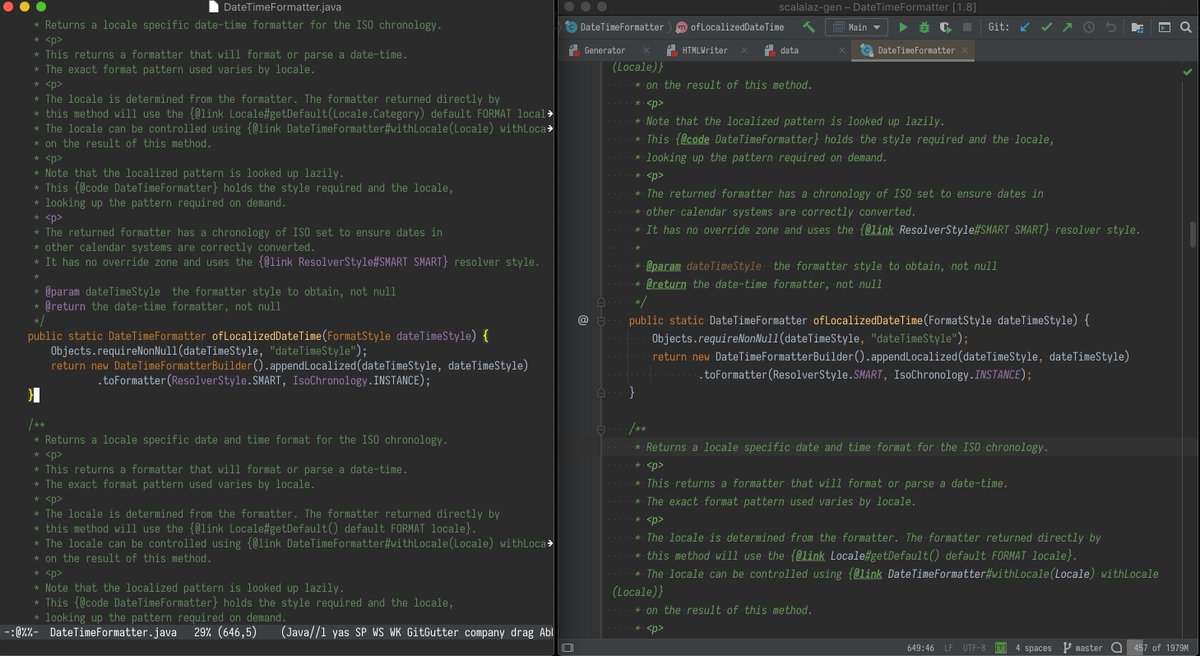Select DateTimeFormatter class in navigation breadcrumb

(x=613, y=28)
